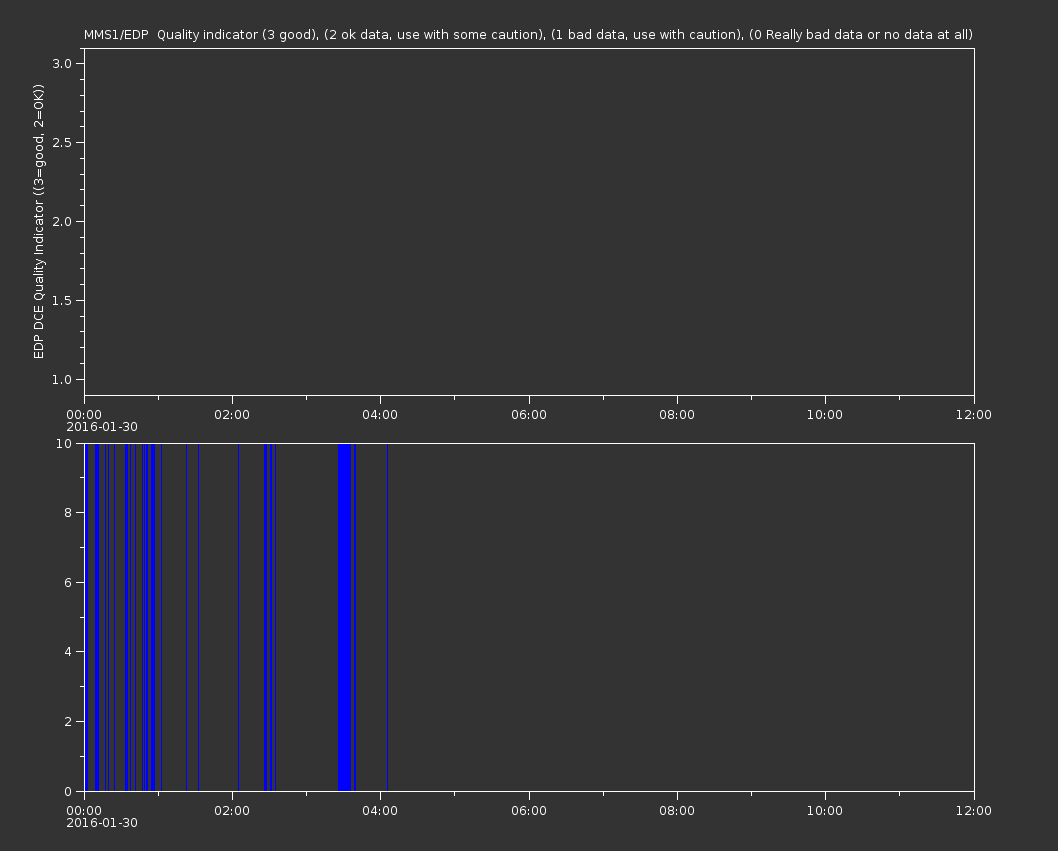Select the 'EDP DCE Quality Indicator' y-axis label
This screenshot has height=851, width=1058.
[x=38, y=221]
